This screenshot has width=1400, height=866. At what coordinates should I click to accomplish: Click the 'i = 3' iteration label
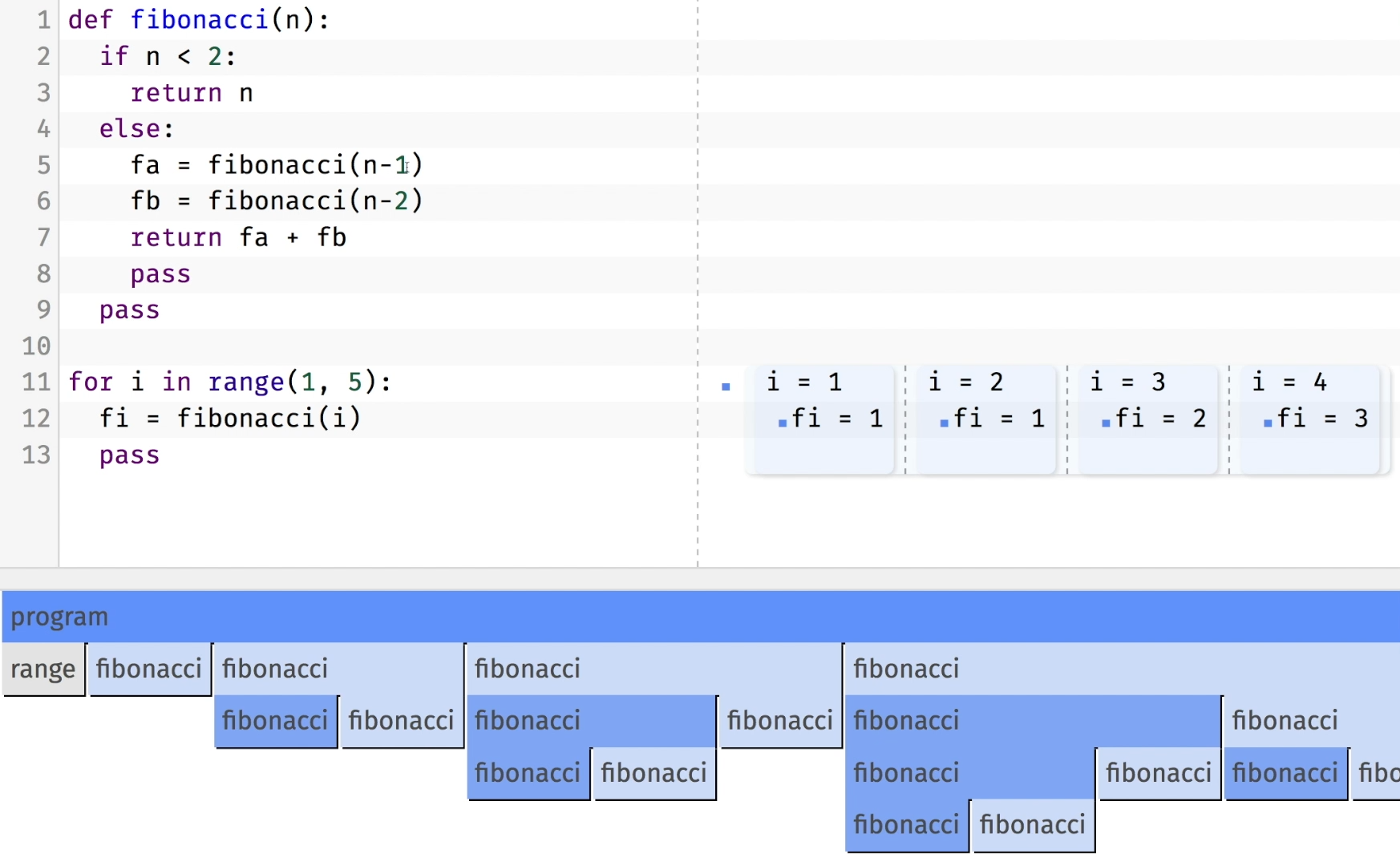coord(1127,382)
